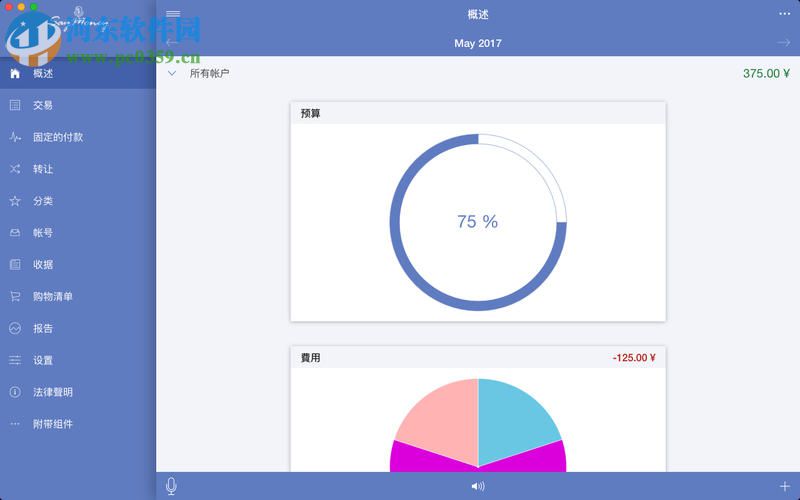Open 购物清单 shopping list label

coord(53,296)
